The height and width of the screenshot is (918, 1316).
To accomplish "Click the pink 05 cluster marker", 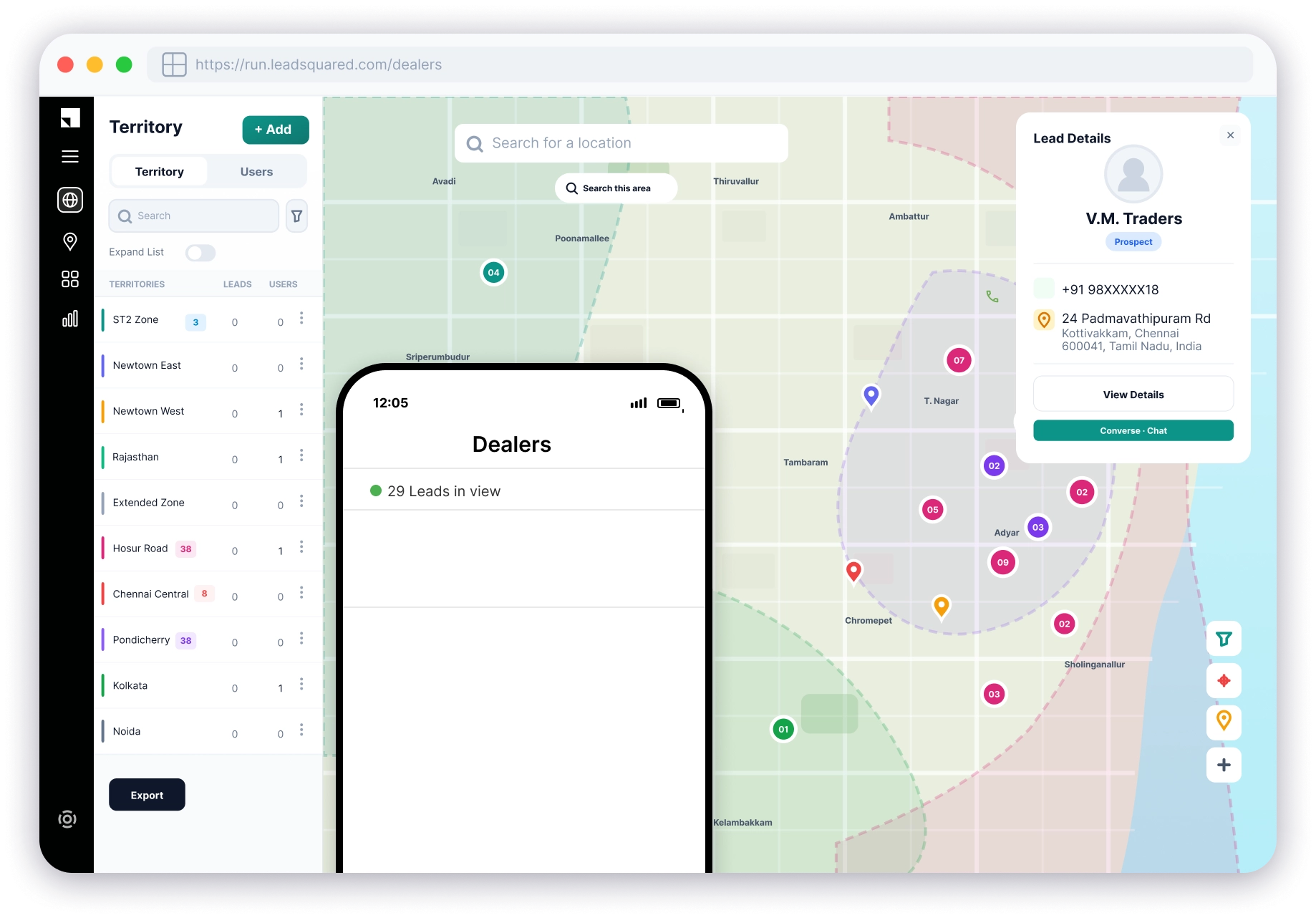I will coord(932,510).
